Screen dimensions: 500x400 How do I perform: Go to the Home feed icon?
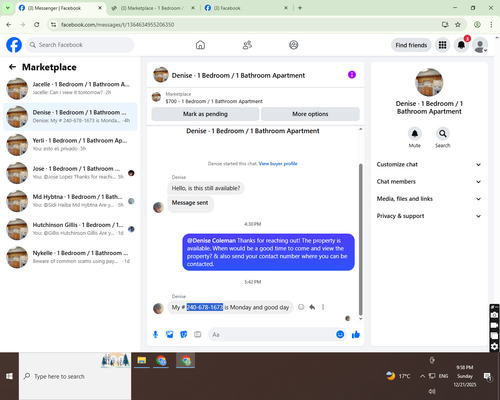(x=200, y=45)
